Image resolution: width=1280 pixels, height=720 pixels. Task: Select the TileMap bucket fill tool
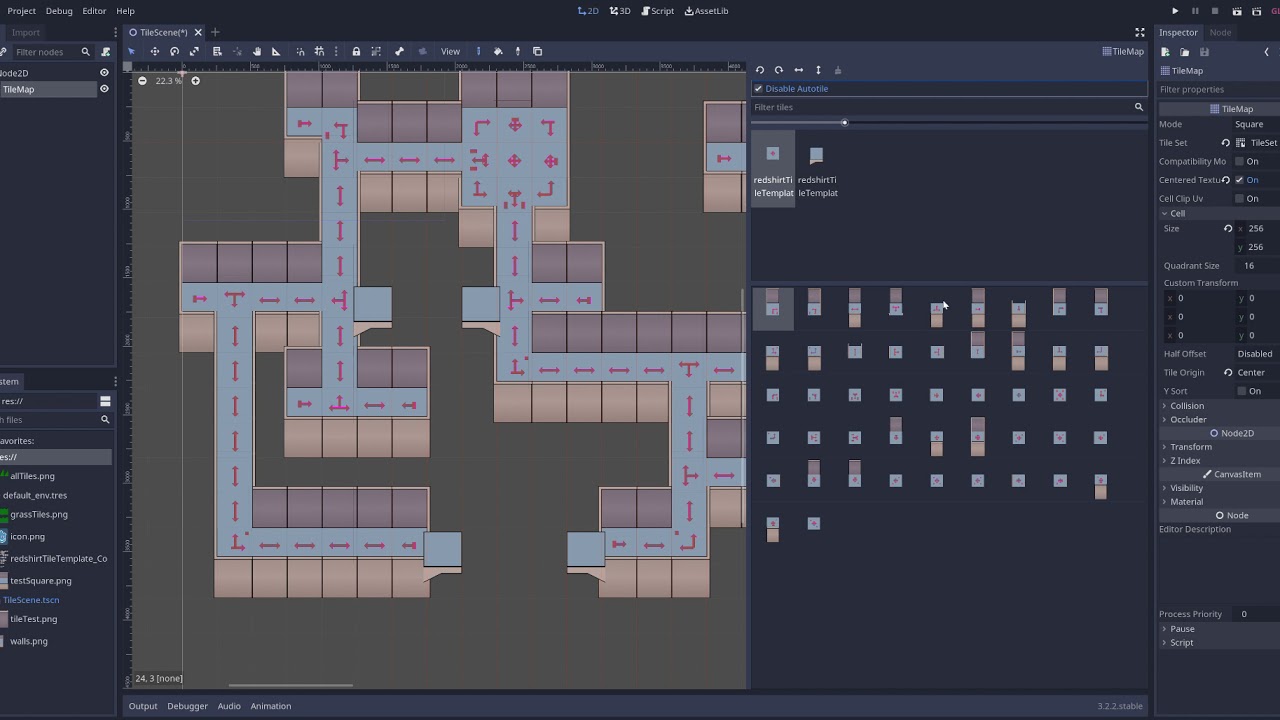pos(498,51)
